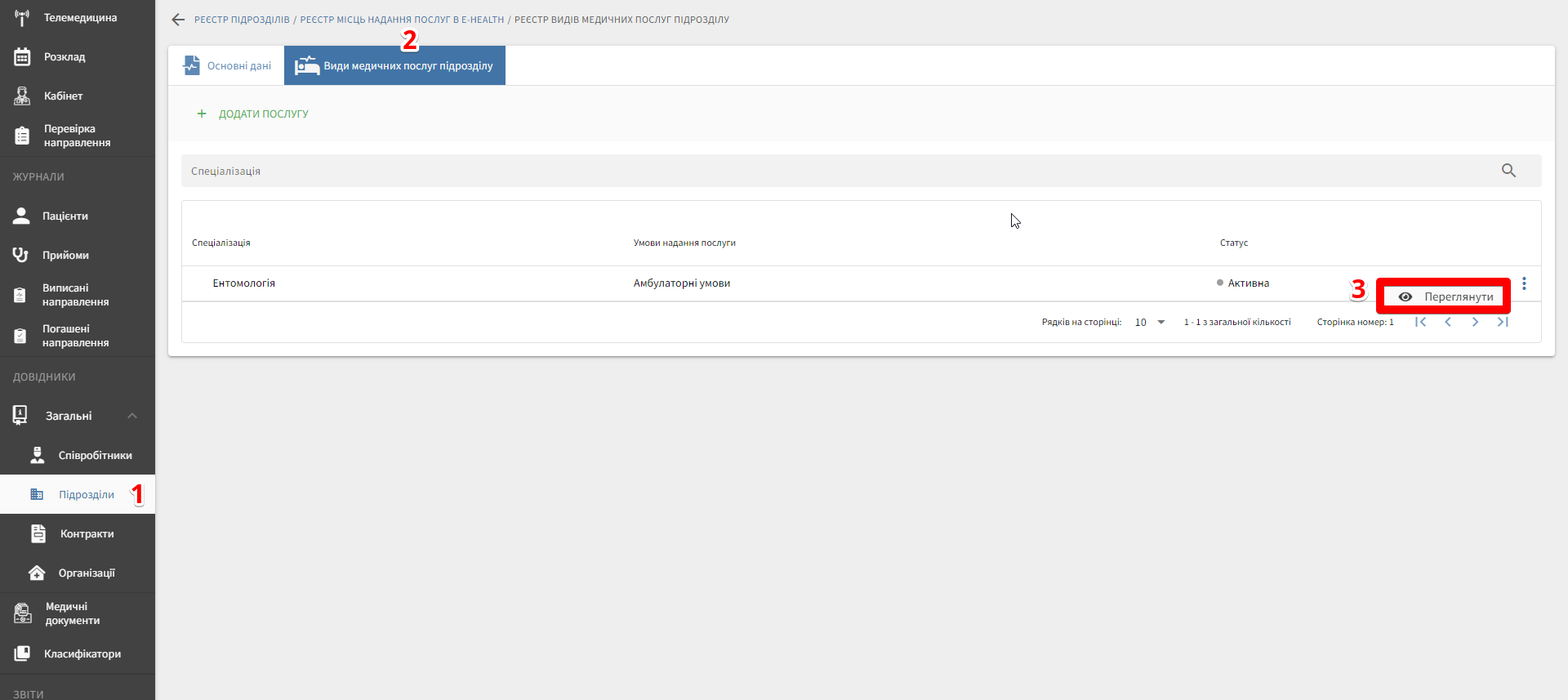The image size is (1568, 700).
Task: Go to the last page of table
Action: pos(1503,322)
